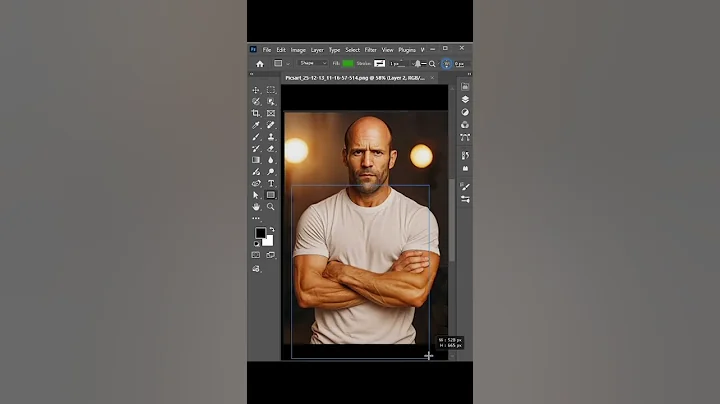Open the Image menu
720x404 pixels.
coord(298,50)
